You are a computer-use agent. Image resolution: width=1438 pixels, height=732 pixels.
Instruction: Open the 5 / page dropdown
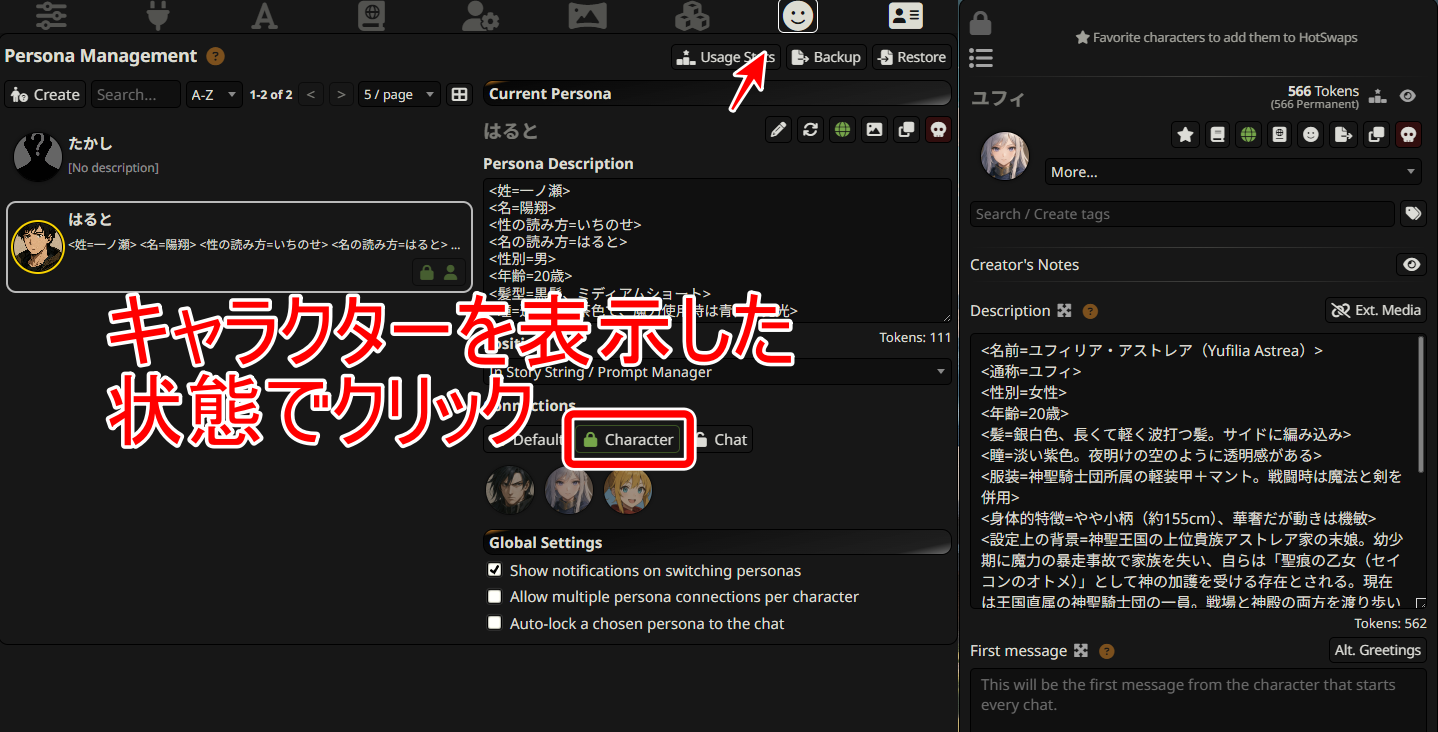[x=399, y=94]
